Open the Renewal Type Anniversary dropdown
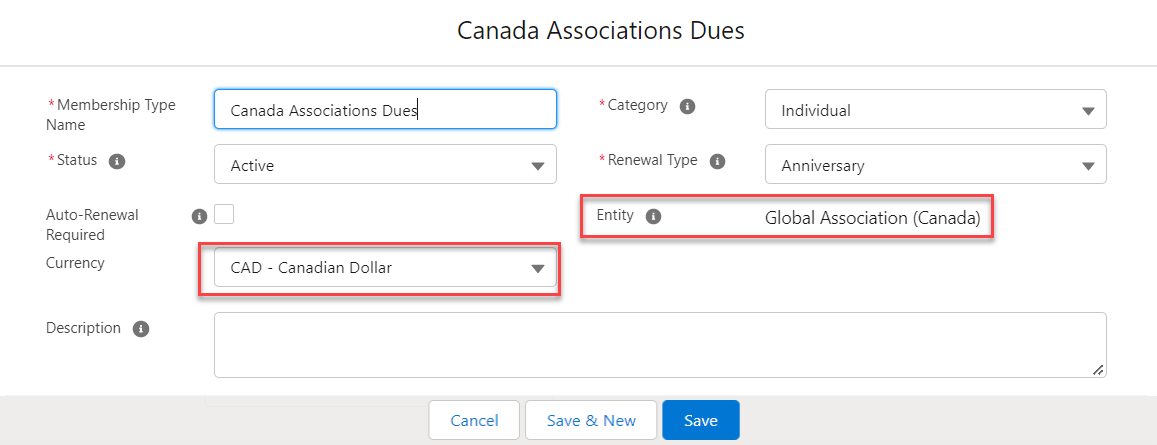The width and height of the screenshot is (1157, 445). (935, 165)
